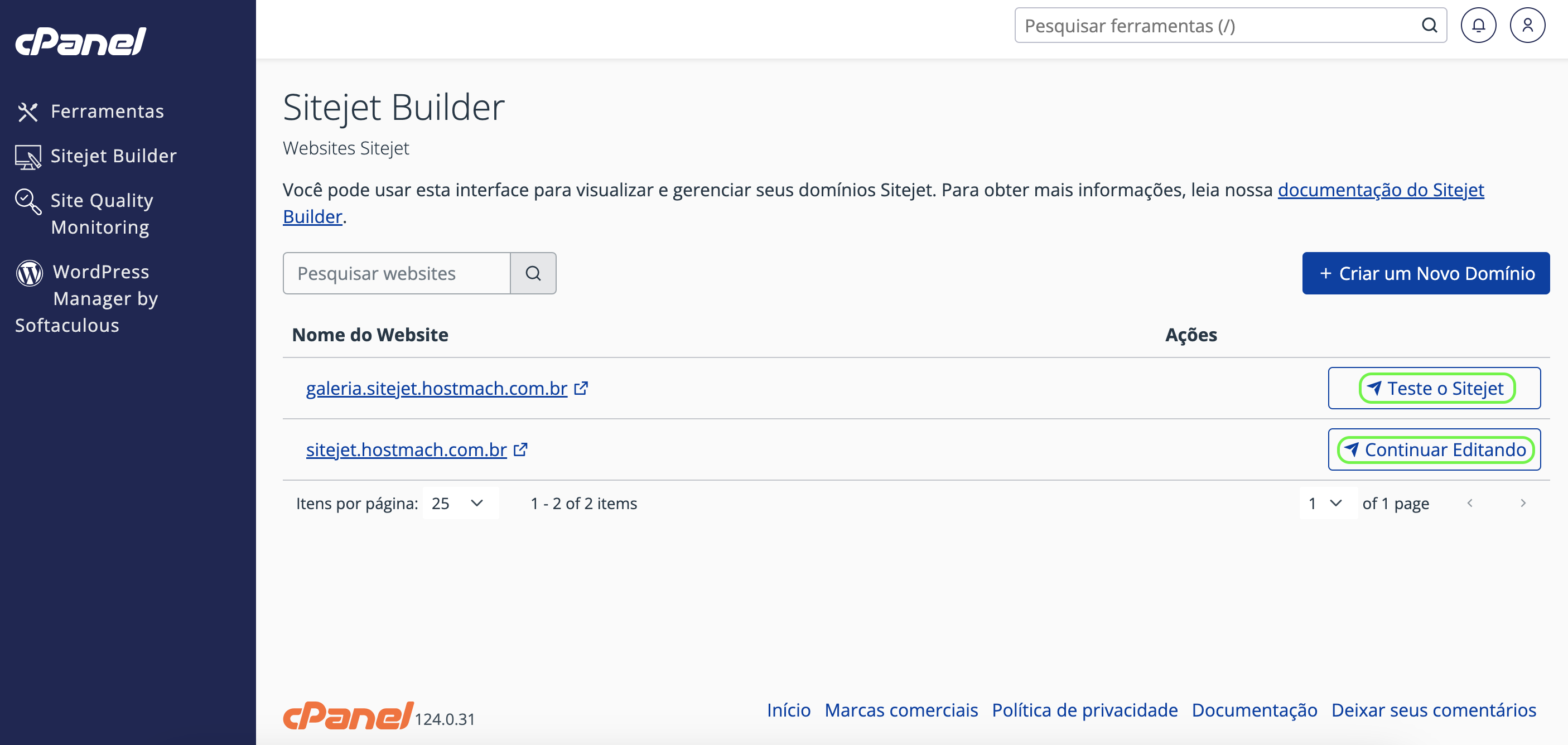1568x745 pixels.
Task: Open WordPress Manager by Softaculous
Action: (x=87, y=298)
